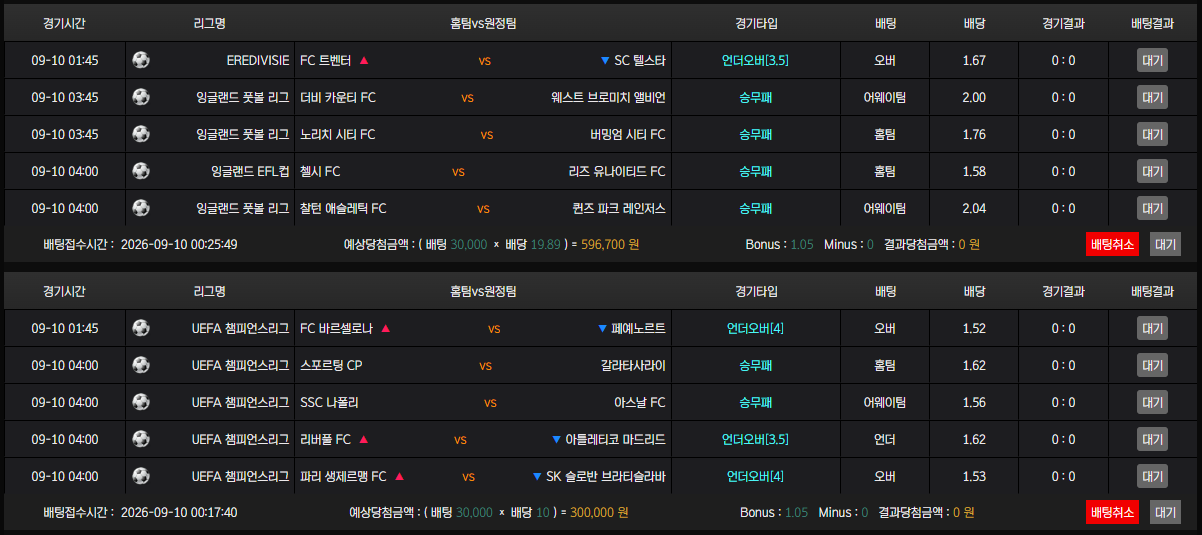Click soccer ball icon in FC 바르셀로나 row

point(141,328)
